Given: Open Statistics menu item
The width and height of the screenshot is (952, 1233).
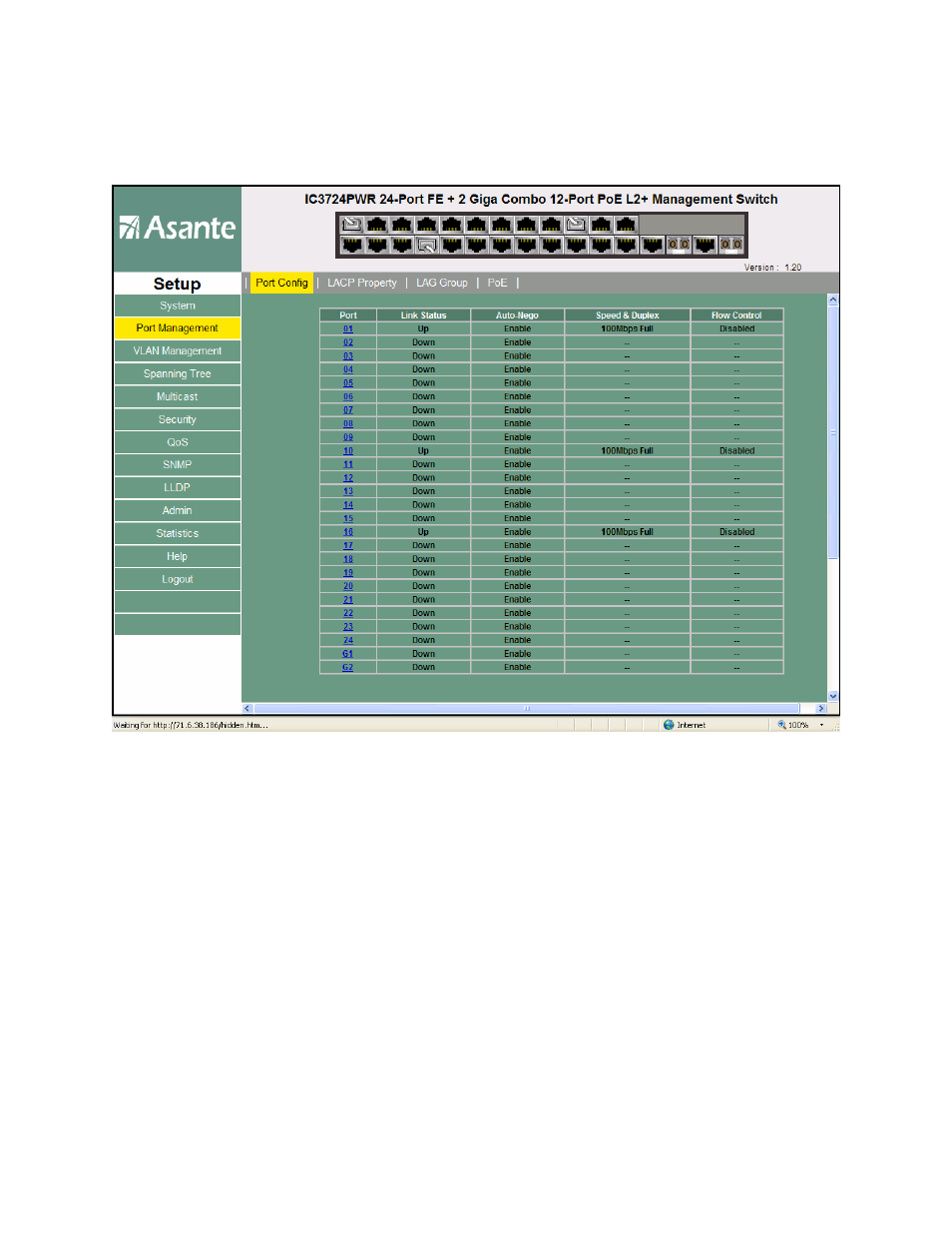Looking at the screenshot, I should click(178, 533).
